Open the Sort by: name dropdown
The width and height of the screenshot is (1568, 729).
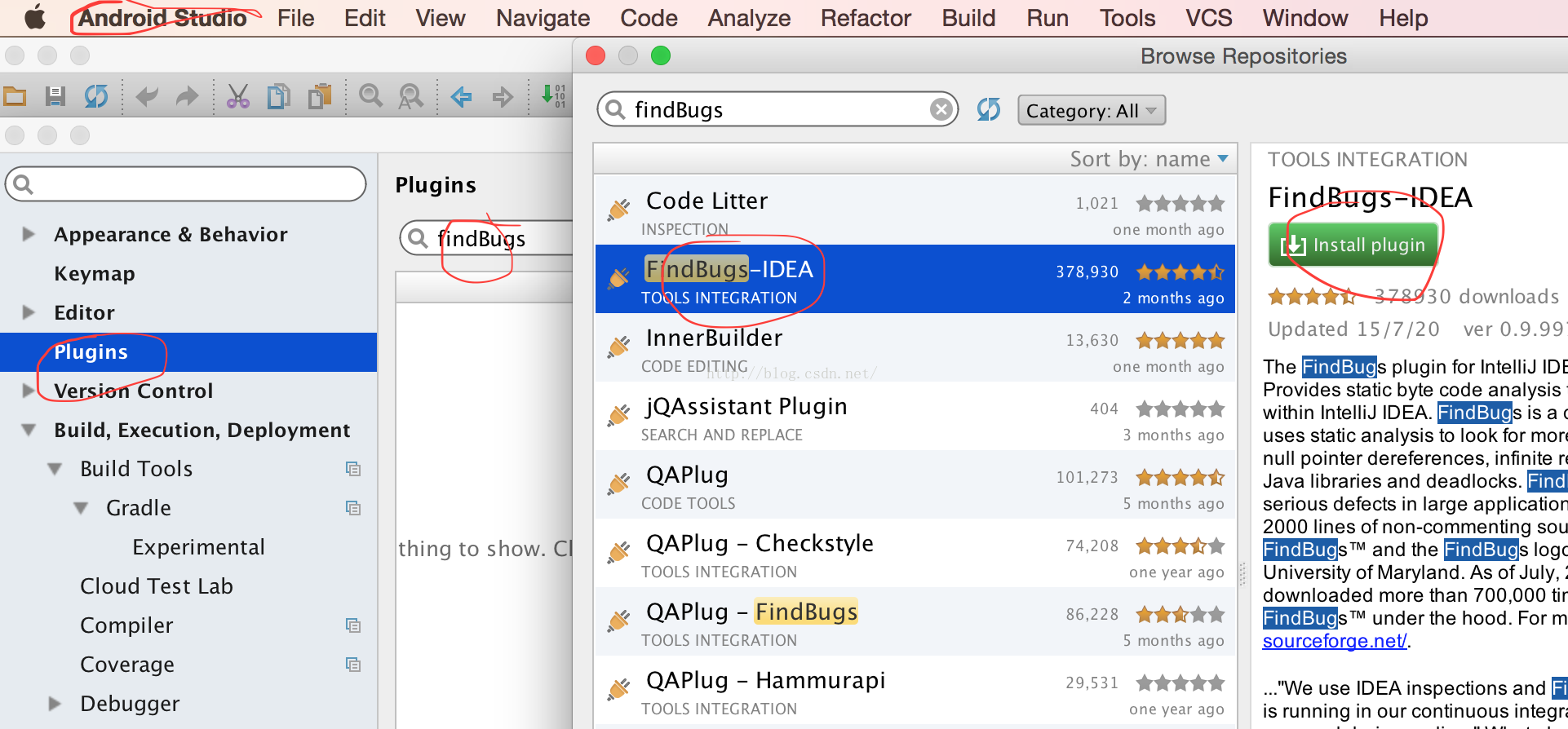coord(1149,159)
